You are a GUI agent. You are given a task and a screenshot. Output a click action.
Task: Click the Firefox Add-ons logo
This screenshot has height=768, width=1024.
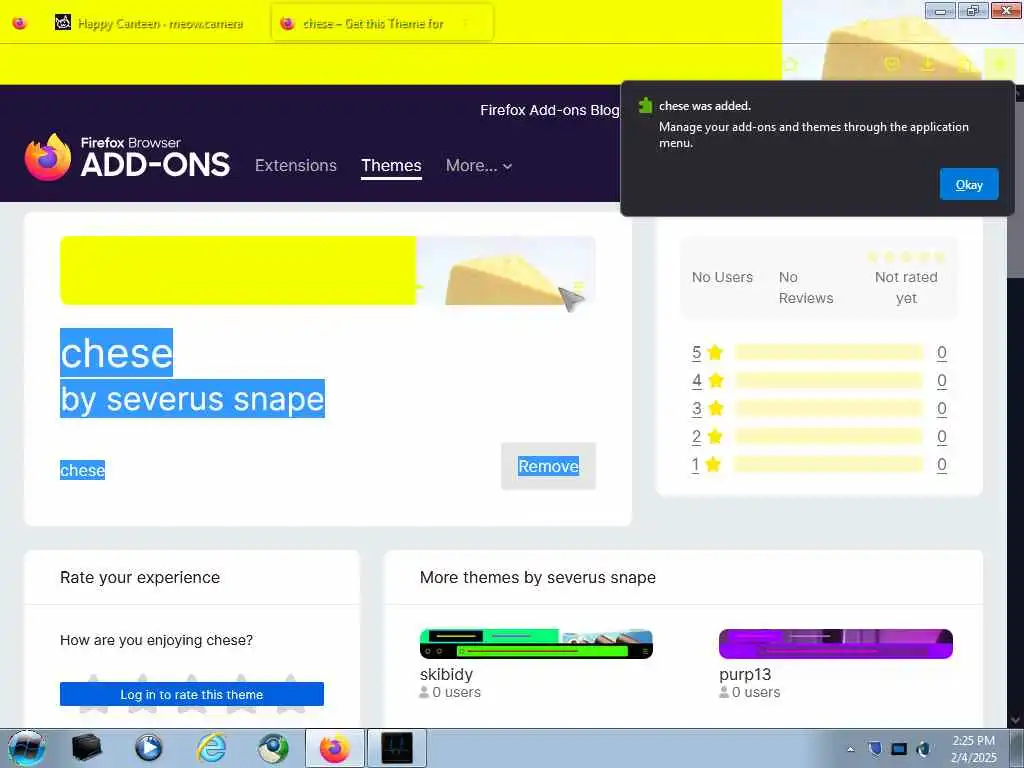click(x=127, y=157)
